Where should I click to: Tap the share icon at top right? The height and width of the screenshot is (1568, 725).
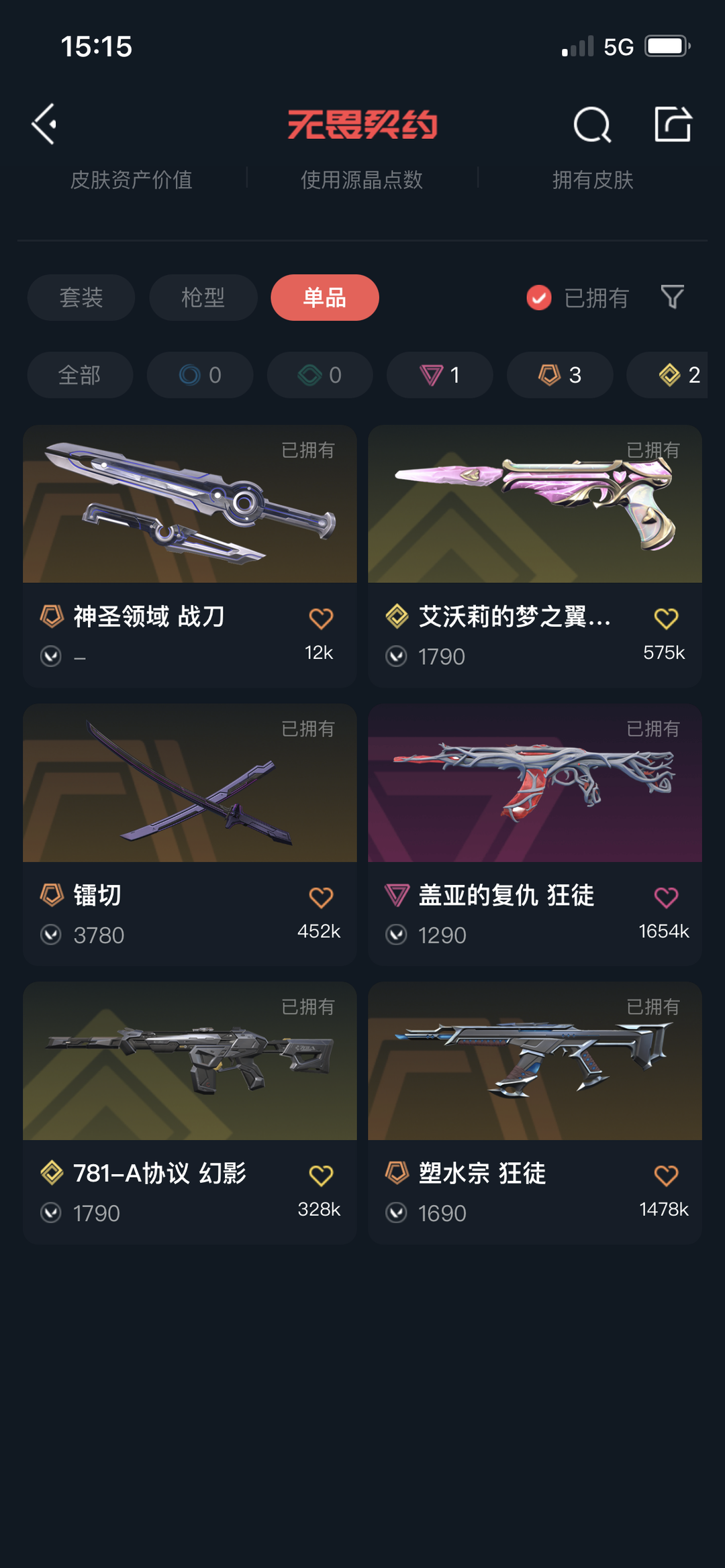[x=673, y=124]
